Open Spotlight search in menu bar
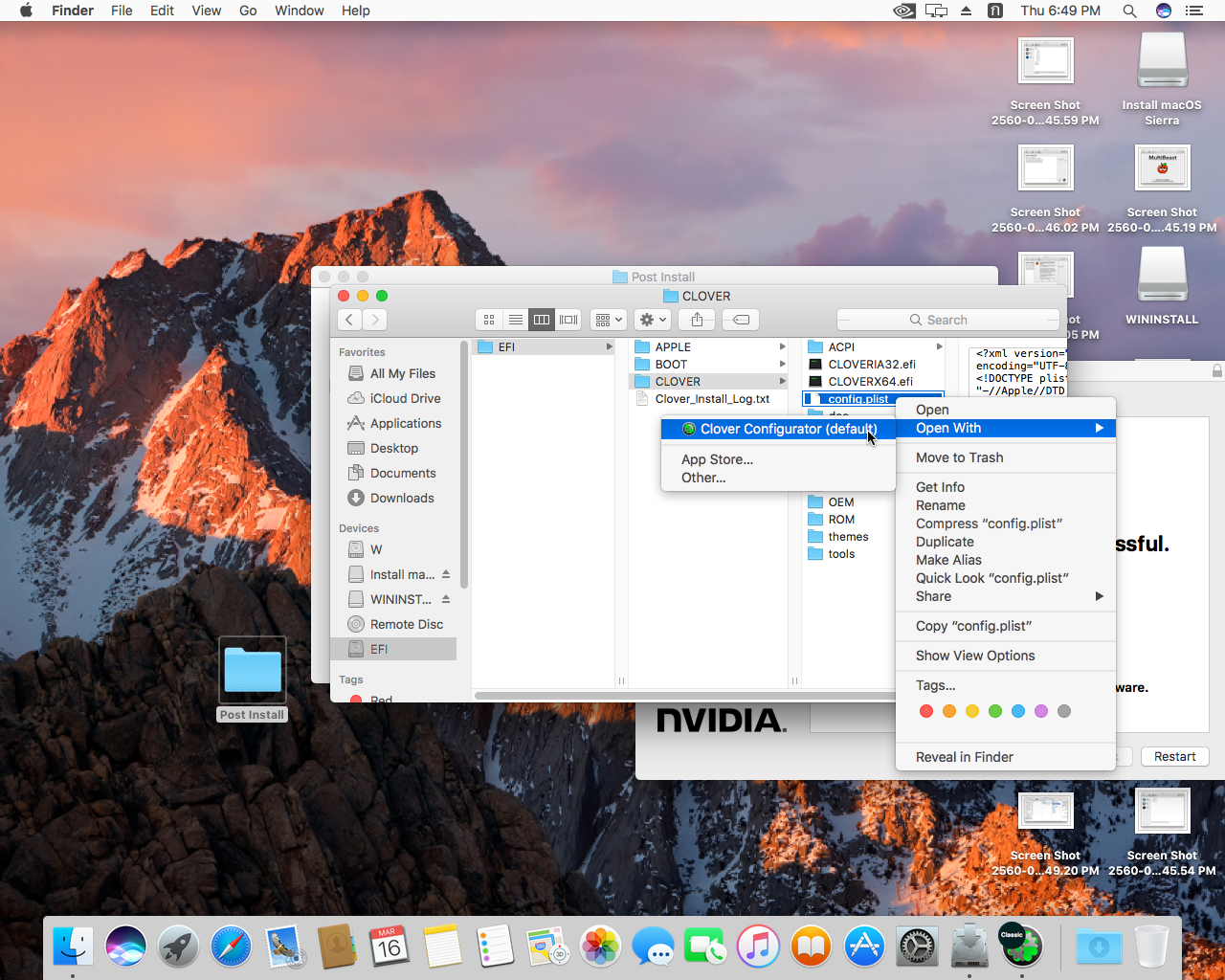This screenshot has width=1225, height=980. (x=1129, y=11)
